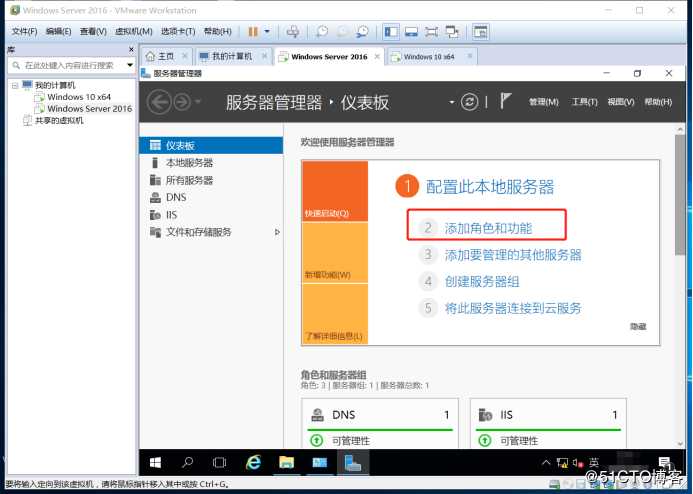This screenshot has width=693, height=494.
Task: Click the send Ctrl+Alt+Del toolbar icon
Action: 293,32
